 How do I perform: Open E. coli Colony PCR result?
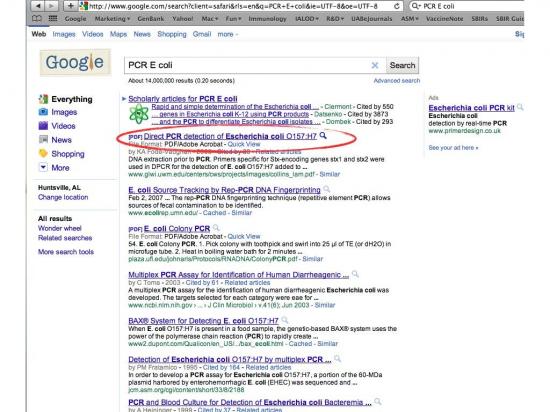[x=177, y=229]
